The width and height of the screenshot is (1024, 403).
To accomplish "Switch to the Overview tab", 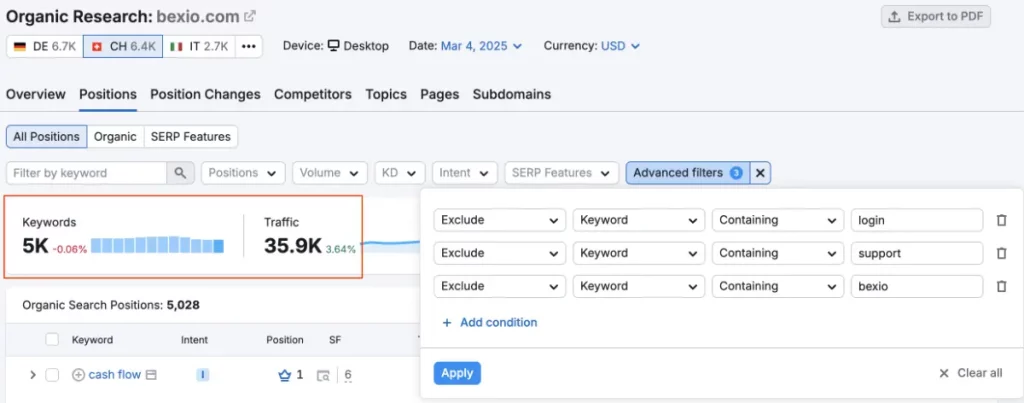I will pyautogui.click(x=36, y=94).
